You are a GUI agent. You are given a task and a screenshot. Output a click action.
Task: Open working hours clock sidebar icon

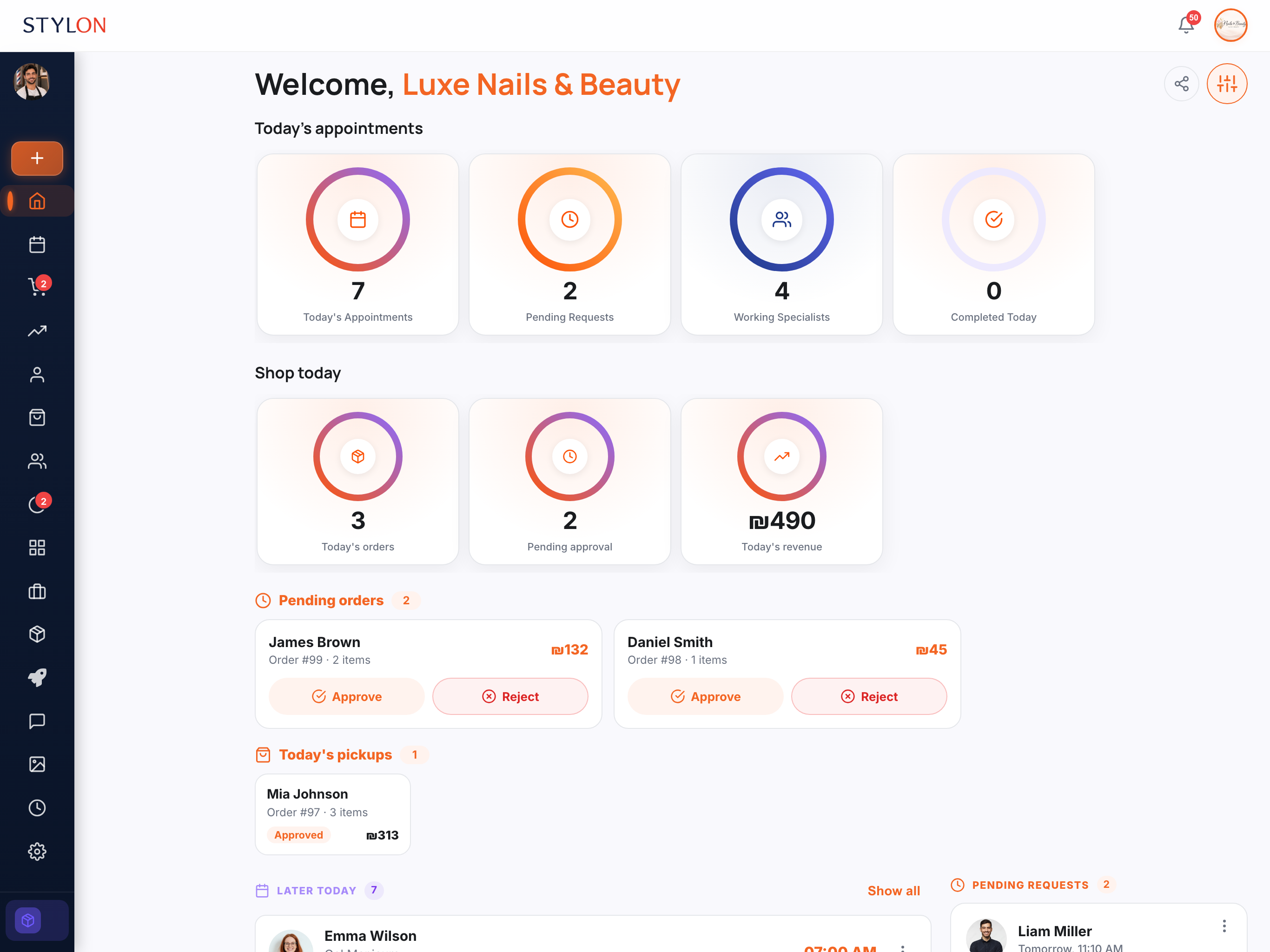point(37,808)
